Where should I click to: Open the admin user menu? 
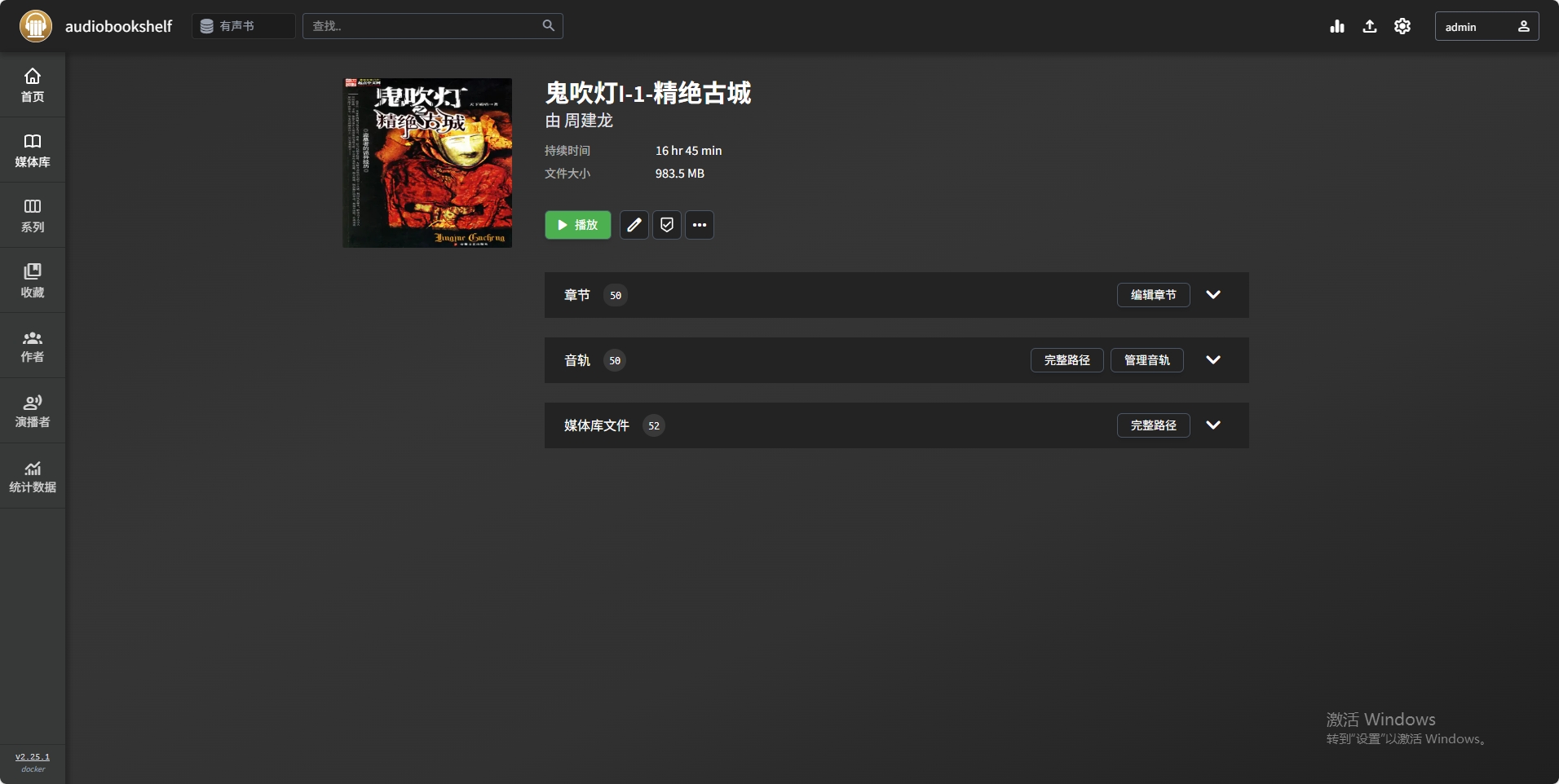point(1486,26)
